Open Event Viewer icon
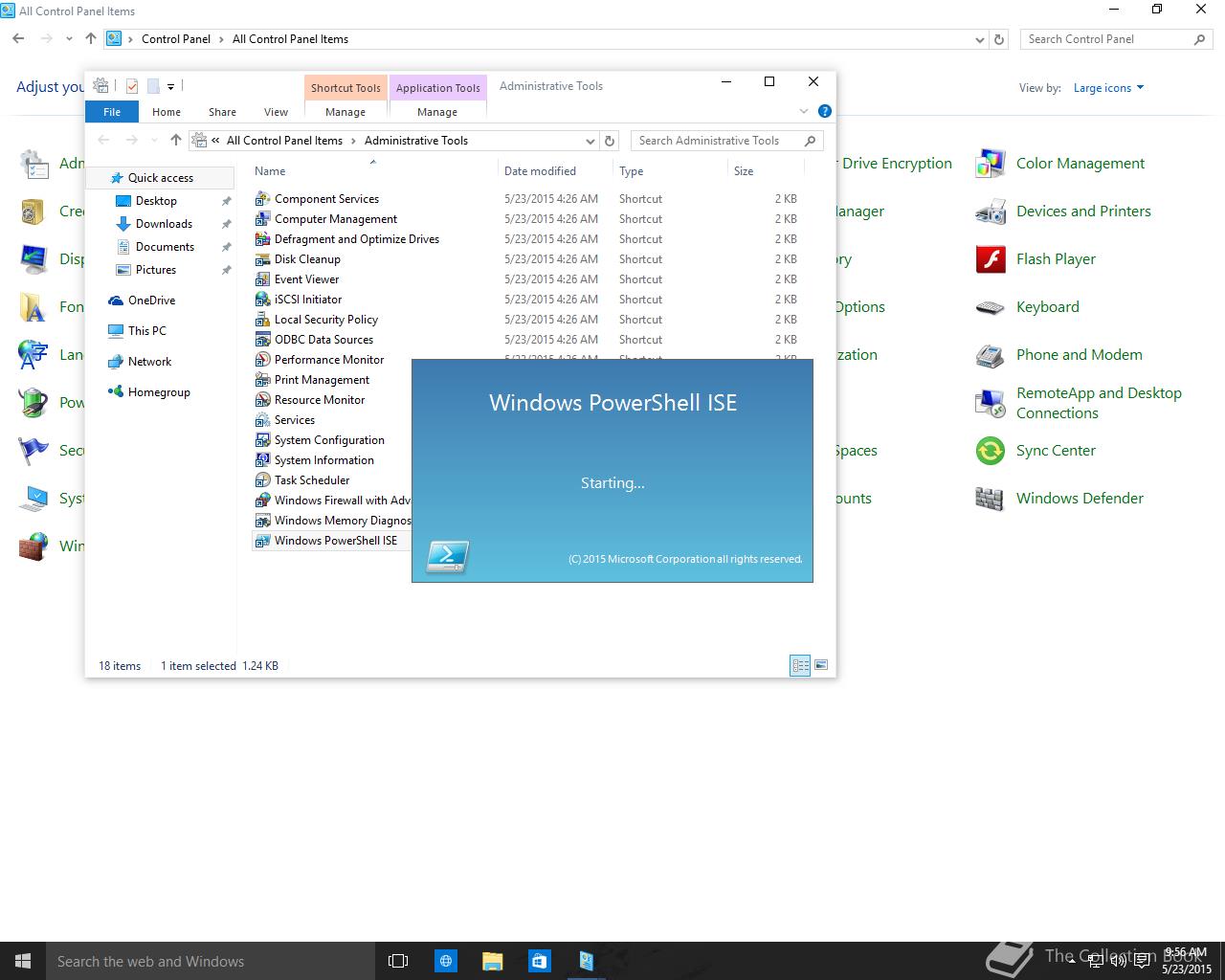This screenshot has height=980, width=1225. click(x=262, y=279)
